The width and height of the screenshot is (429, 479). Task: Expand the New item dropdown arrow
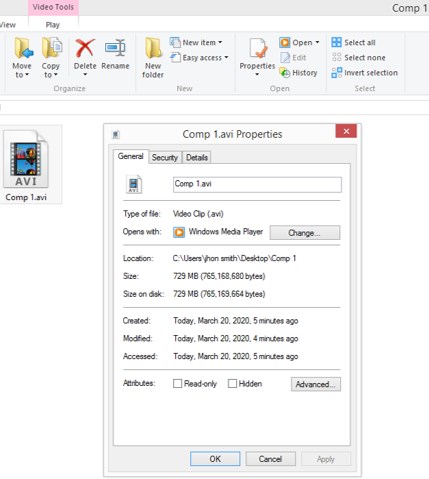tap(220, 42)
